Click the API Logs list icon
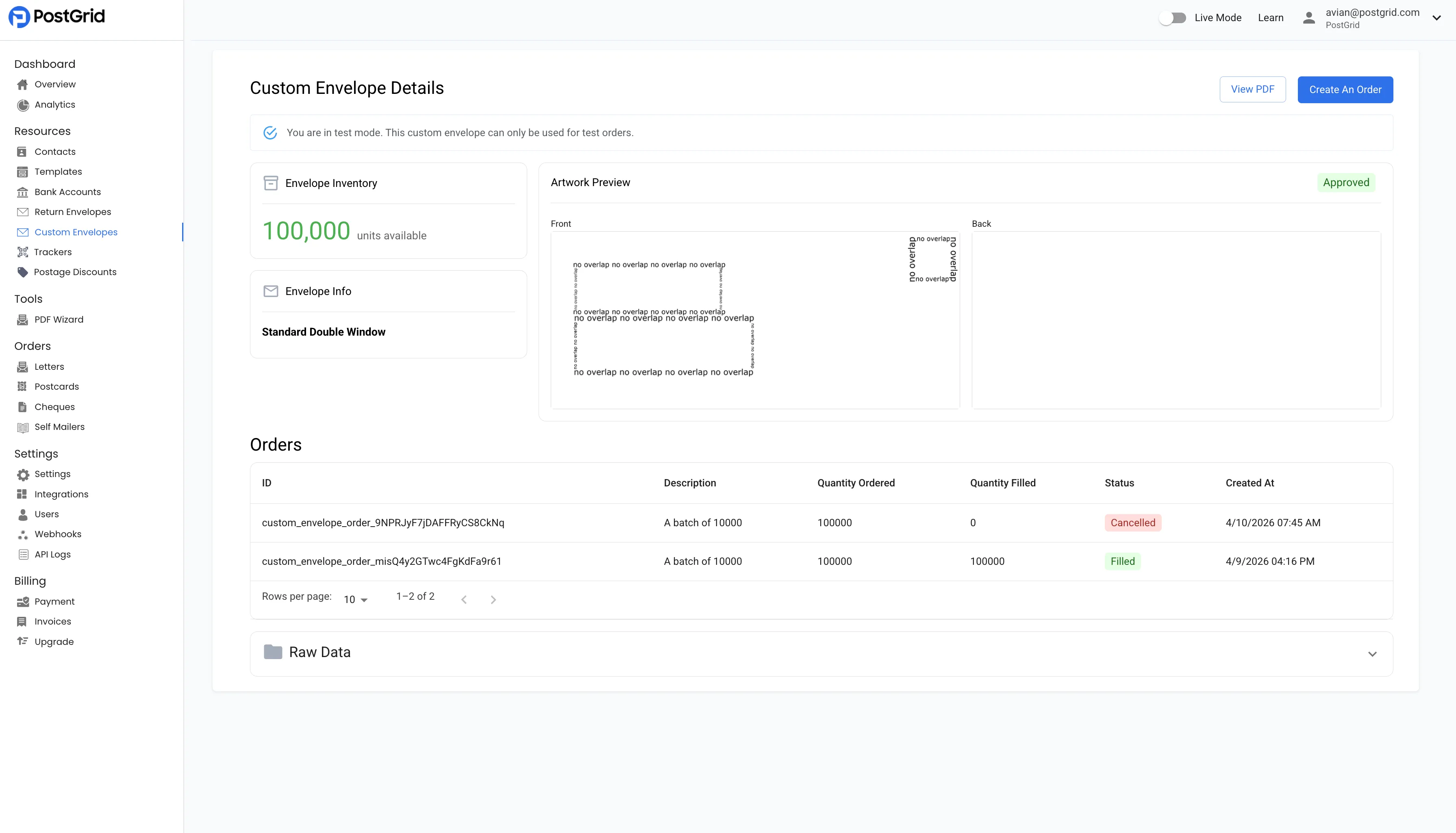Image resolution: width=1456 pixels, height=833 pixels. pos(23,554)
